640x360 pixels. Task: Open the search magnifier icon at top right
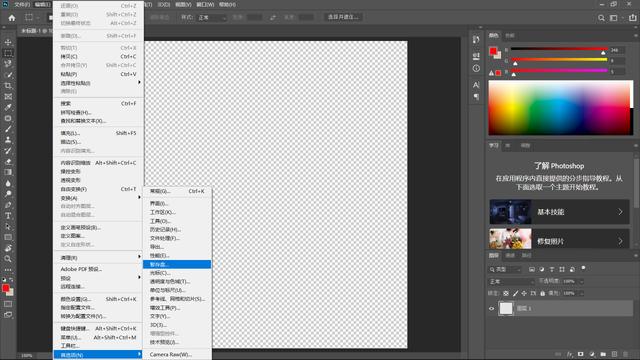(x=601, y=18)
